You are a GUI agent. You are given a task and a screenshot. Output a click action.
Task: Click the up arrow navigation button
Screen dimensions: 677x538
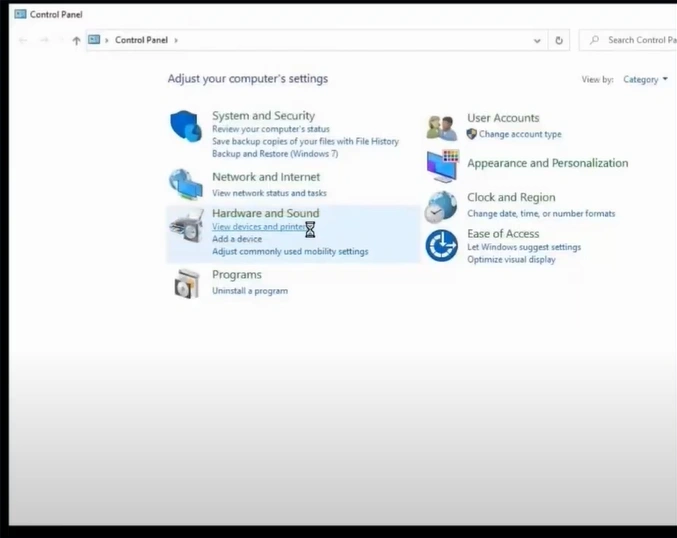76,41
